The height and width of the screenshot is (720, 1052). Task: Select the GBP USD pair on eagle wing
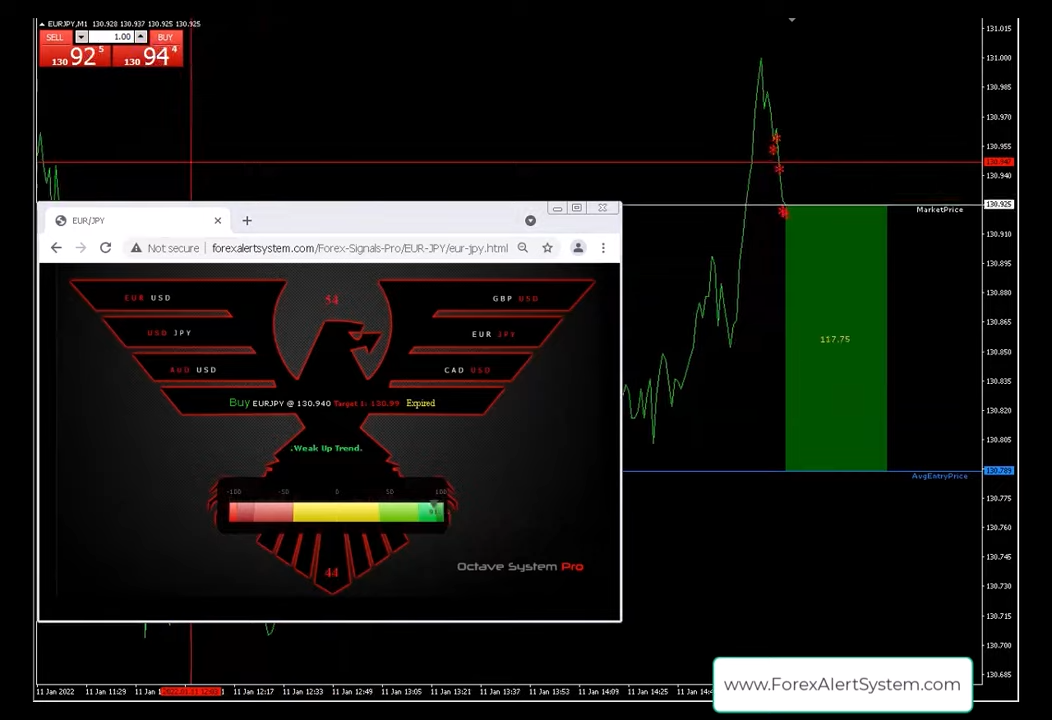tap(515, 299)
